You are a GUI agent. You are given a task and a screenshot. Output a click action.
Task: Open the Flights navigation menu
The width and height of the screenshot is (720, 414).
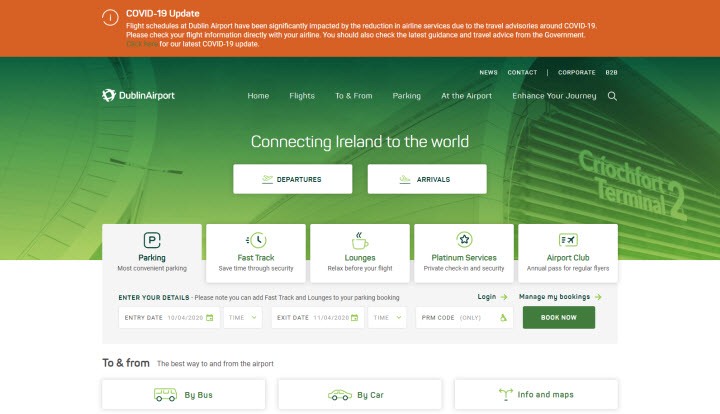click(x=302, y=96)
